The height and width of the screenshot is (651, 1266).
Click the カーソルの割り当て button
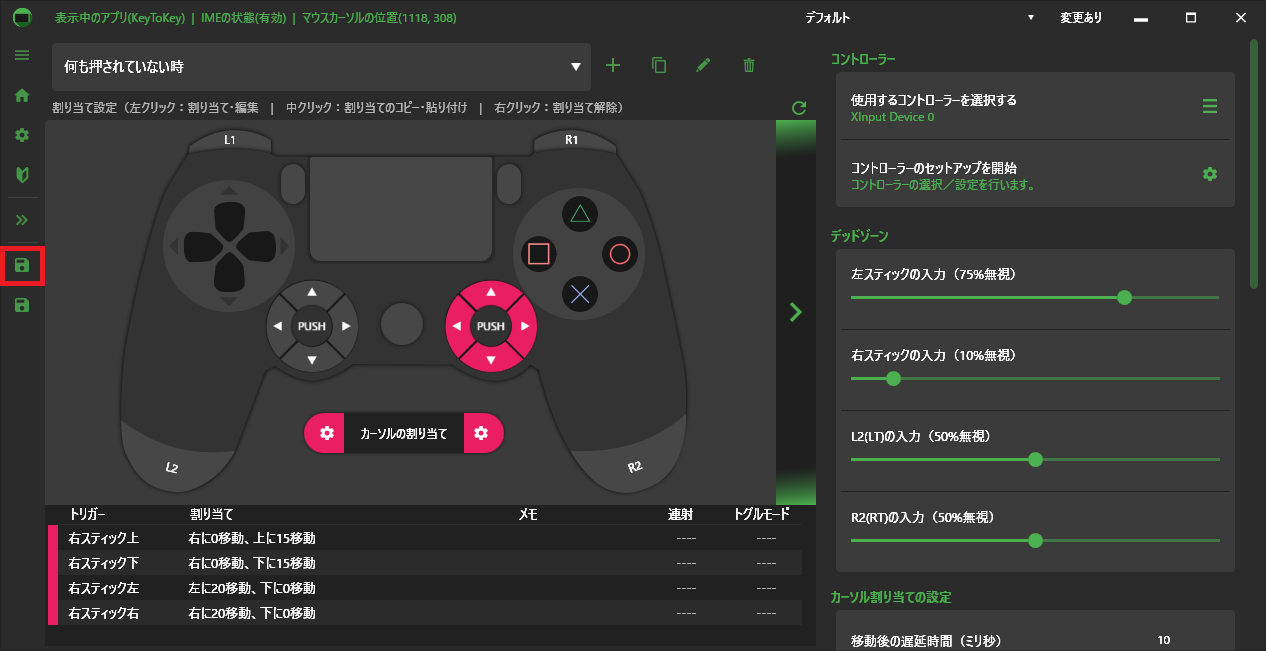point(403,433)
